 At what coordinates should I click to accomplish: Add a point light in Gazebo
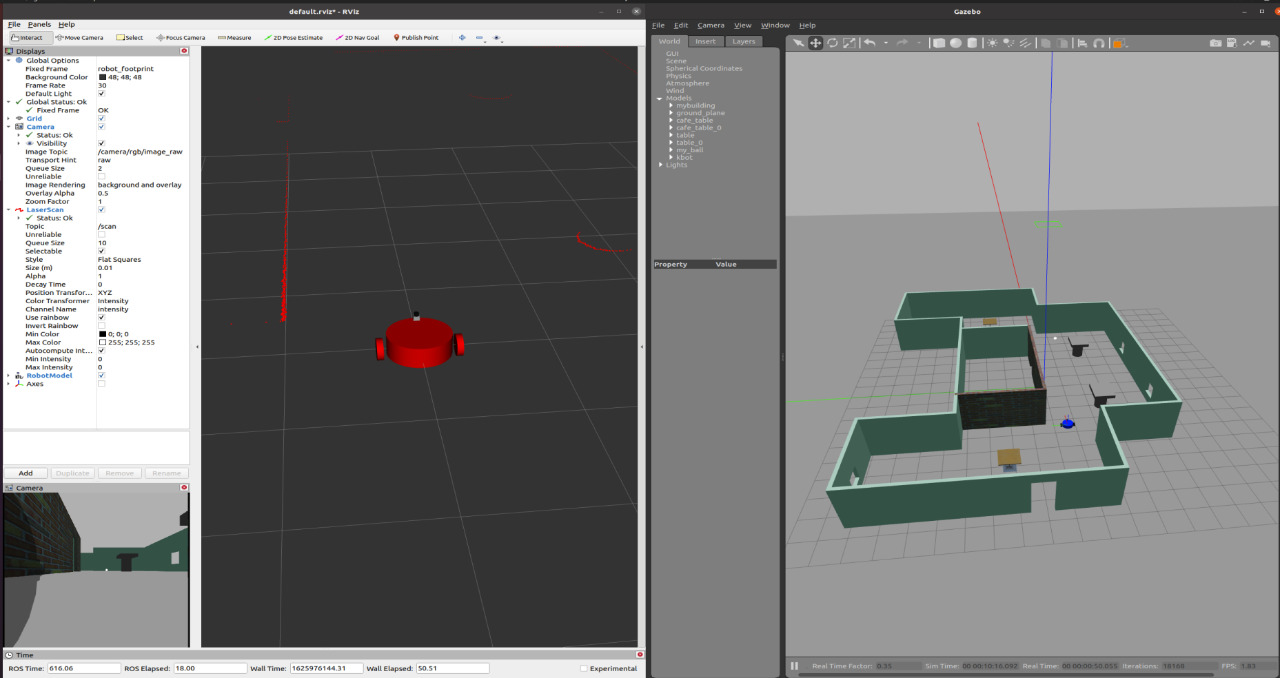pos(992,43)
